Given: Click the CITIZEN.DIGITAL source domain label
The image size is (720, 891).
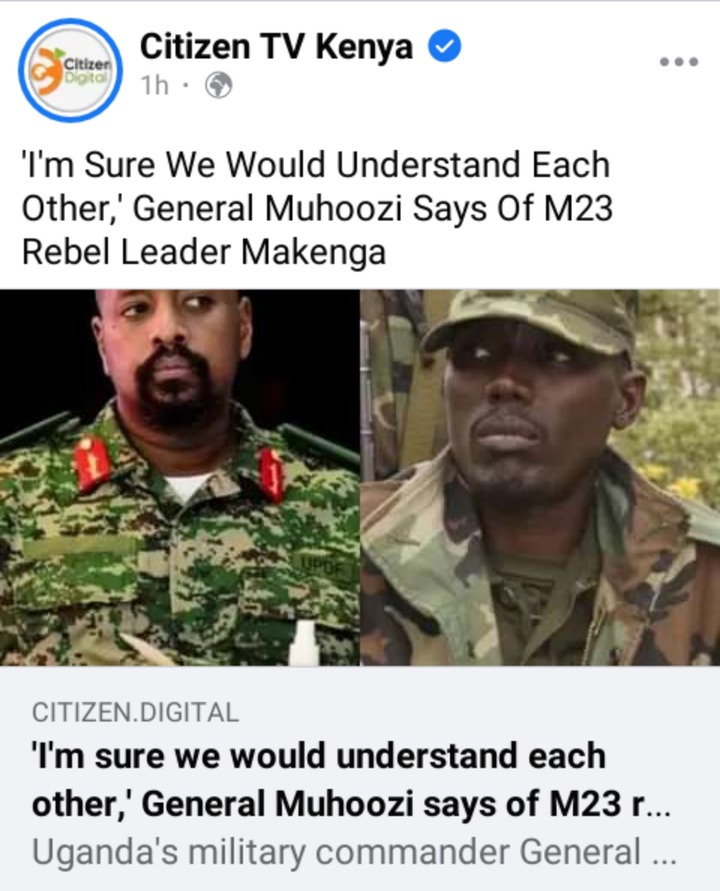Looking at the screenshot, I should click(x=135, y=713).
